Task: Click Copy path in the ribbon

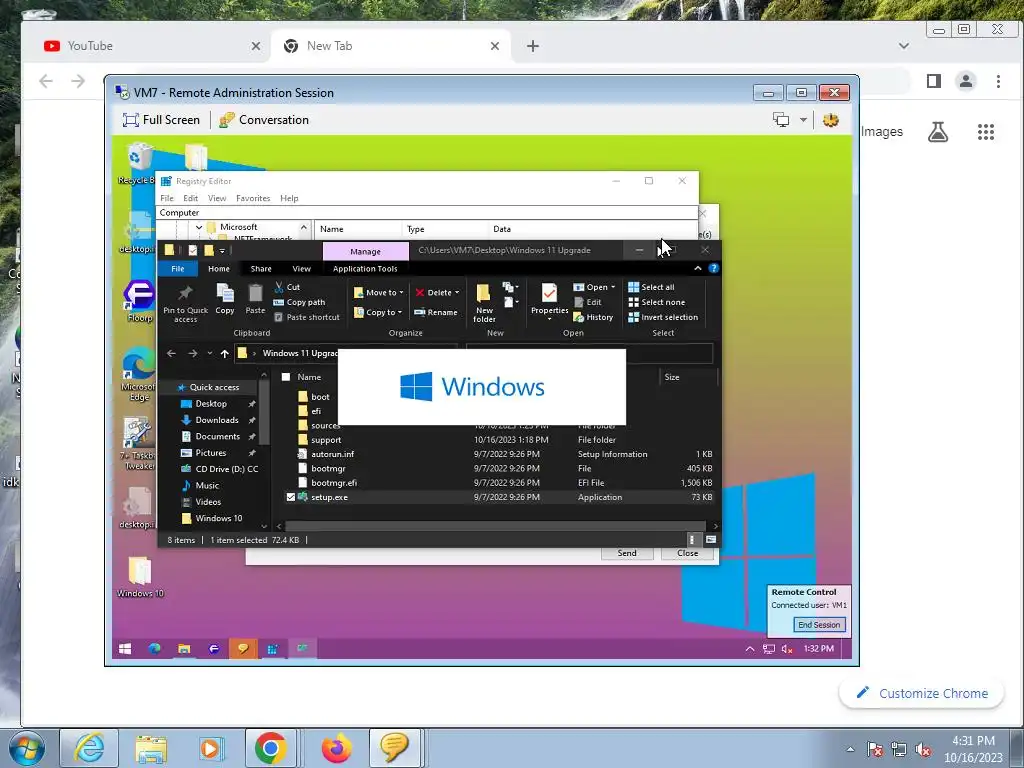Action: click(x=299, y=302)
